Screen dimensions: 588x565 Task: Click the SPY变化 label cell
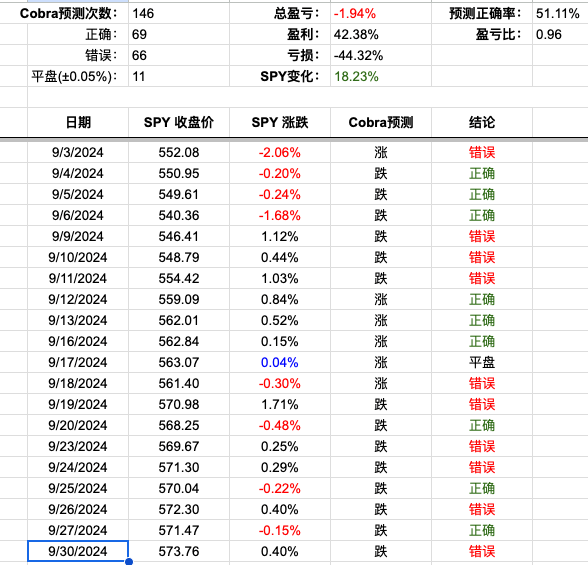tap(280, 76)
